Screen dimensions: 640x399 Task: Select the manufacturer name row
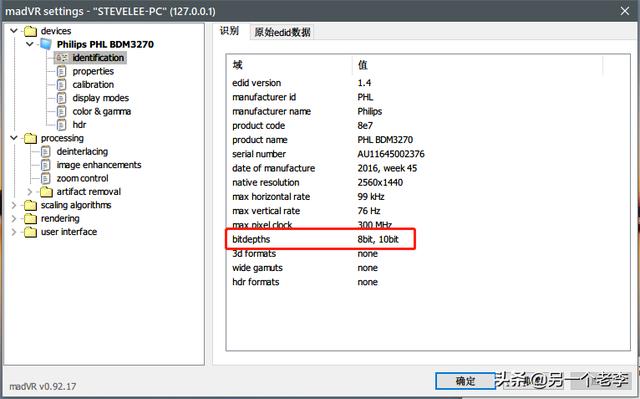[x=428, y=111]
